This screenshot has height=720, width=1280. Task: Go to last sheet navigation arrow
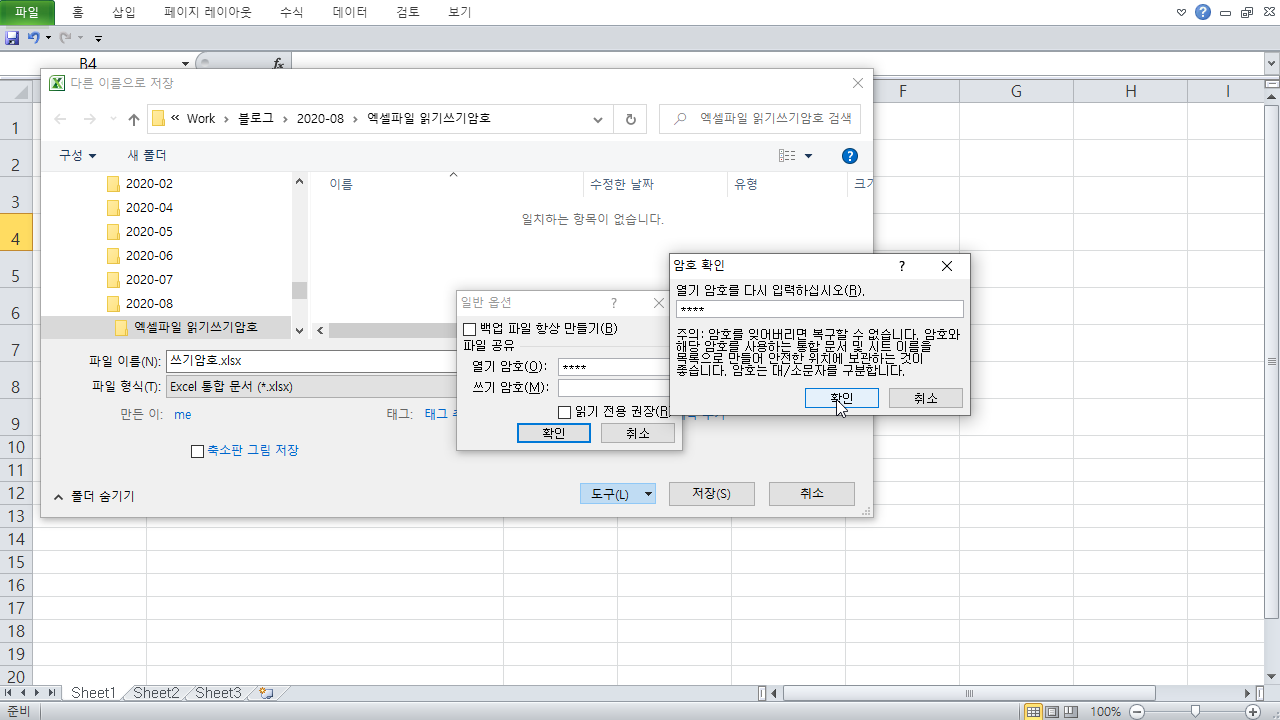(52, 692)
